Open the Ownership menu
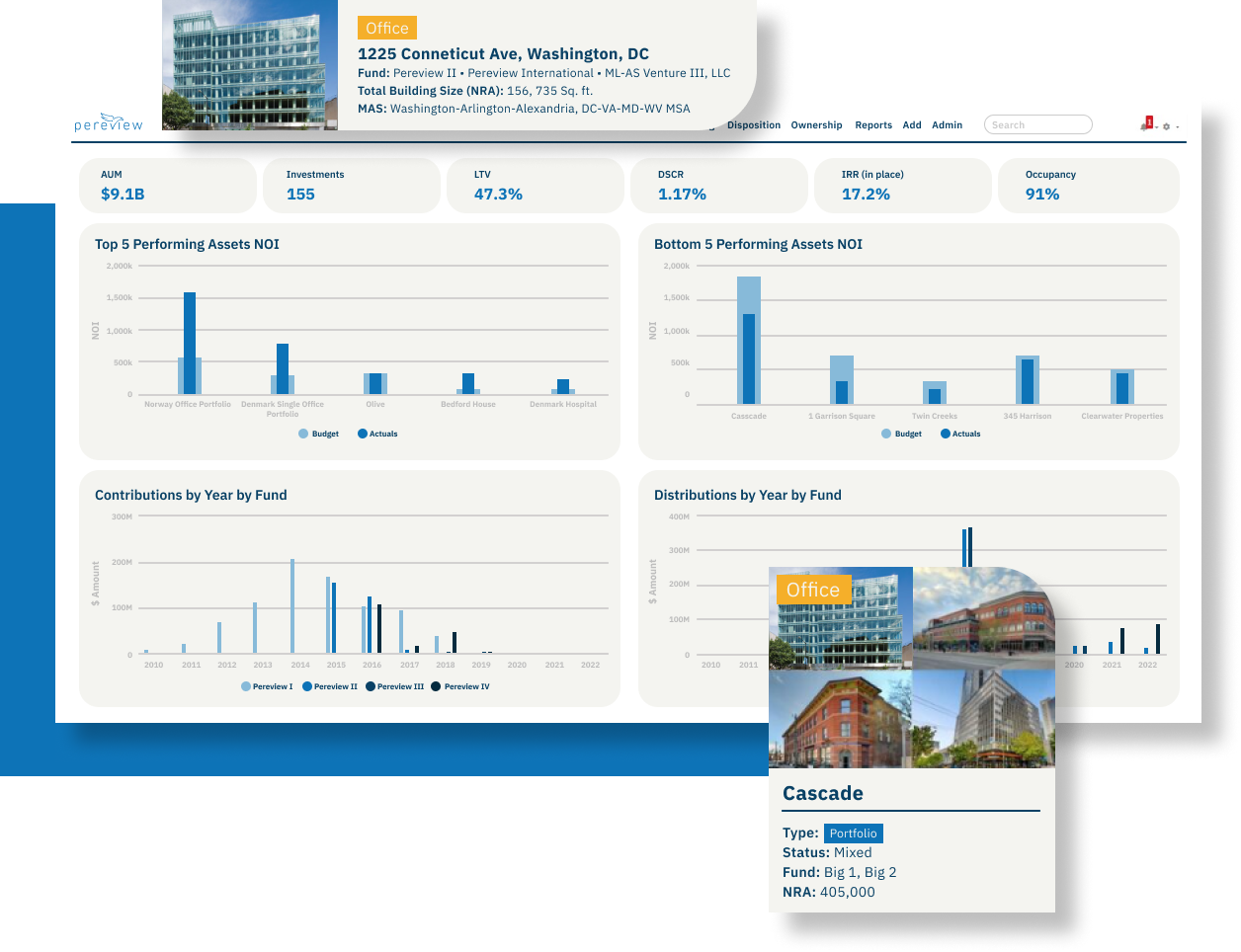1241x952 pixels. [816, 124]
